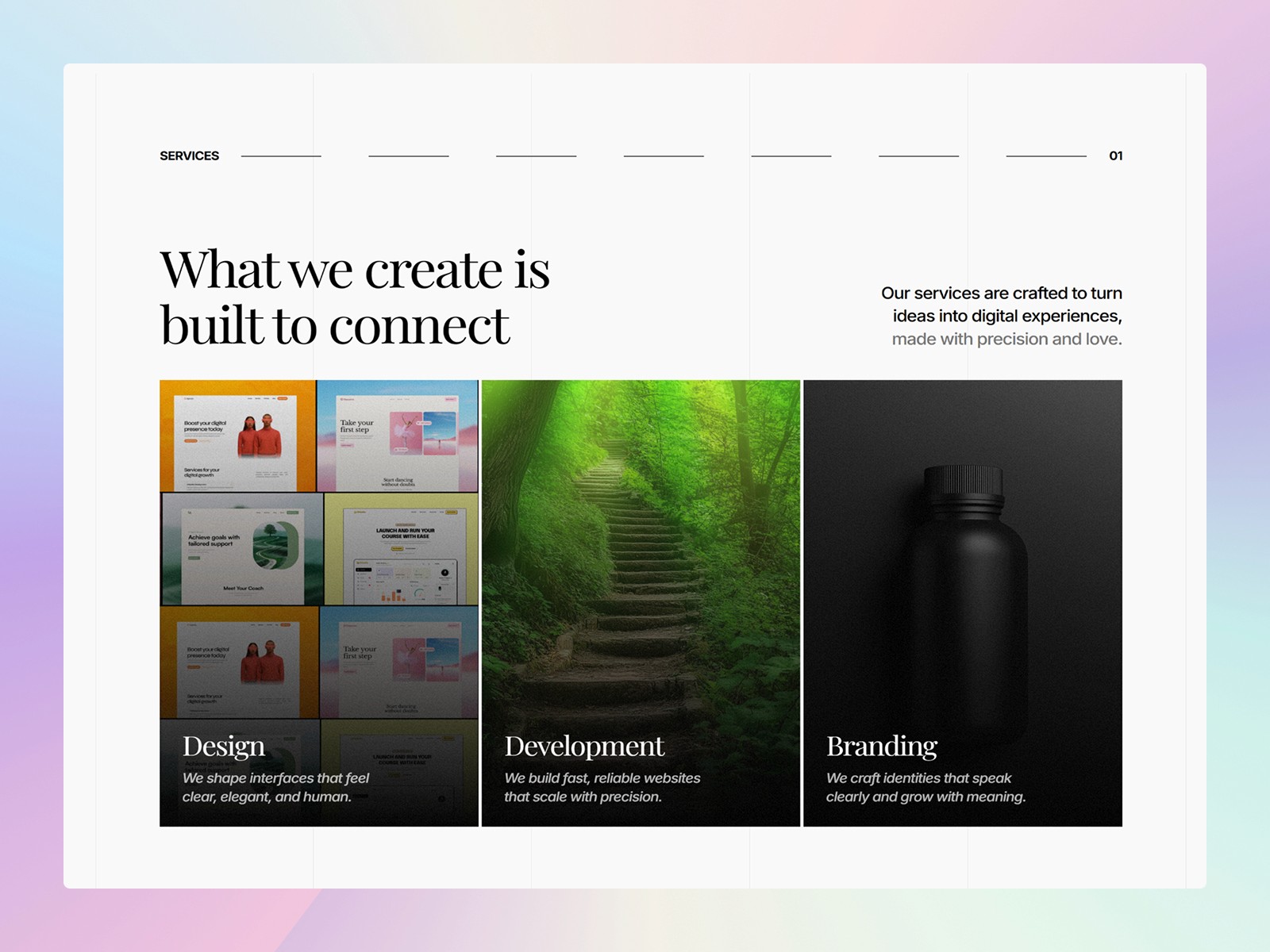Click the 'Boost your digital presence today' top mockup
1270x952 pixels.
tap(238, 436)
